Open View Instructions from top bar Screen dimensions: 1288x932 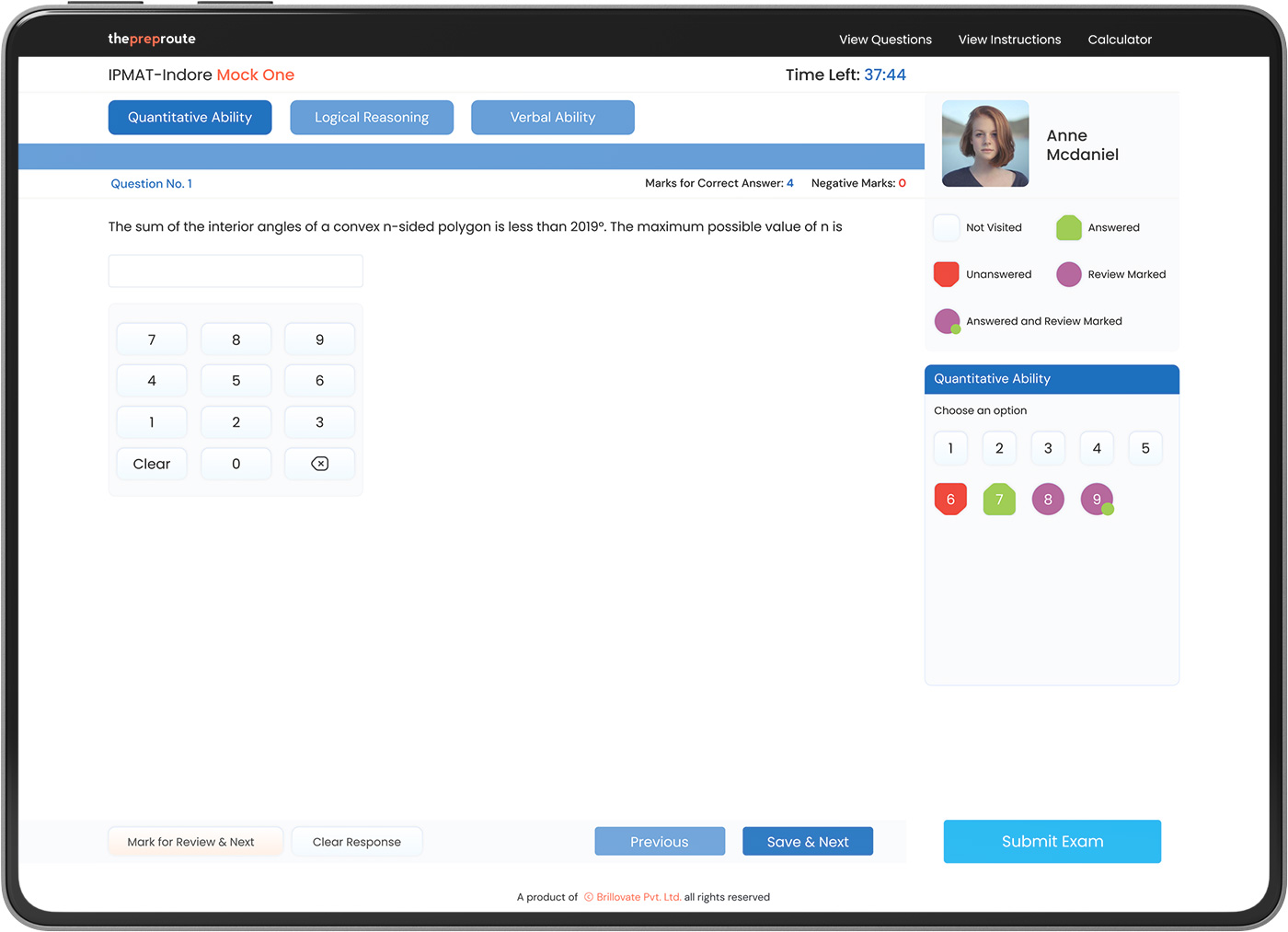(1009, 40)
